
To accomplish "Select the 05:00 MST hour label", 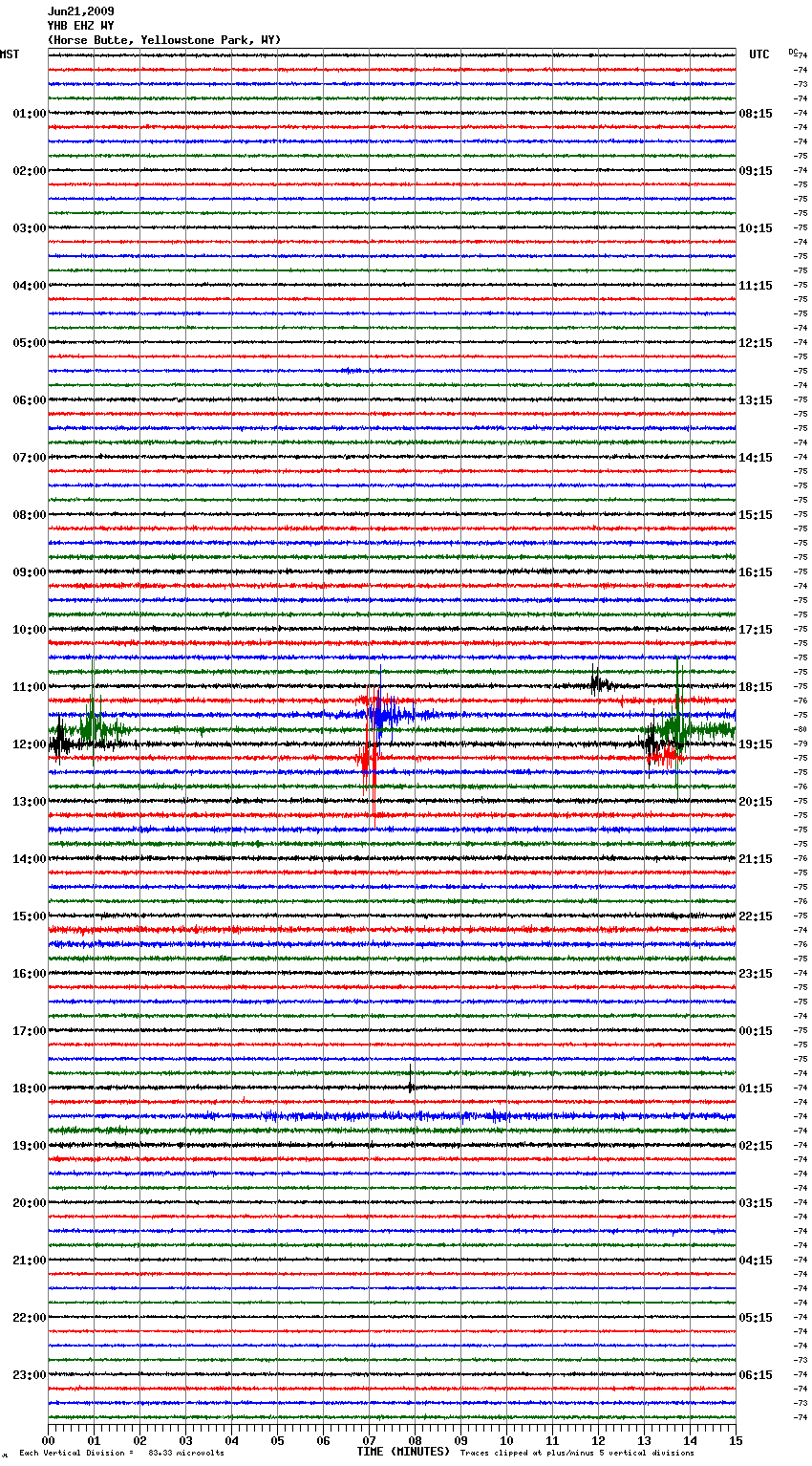I will pyautogui.click(x=30, y=343).
